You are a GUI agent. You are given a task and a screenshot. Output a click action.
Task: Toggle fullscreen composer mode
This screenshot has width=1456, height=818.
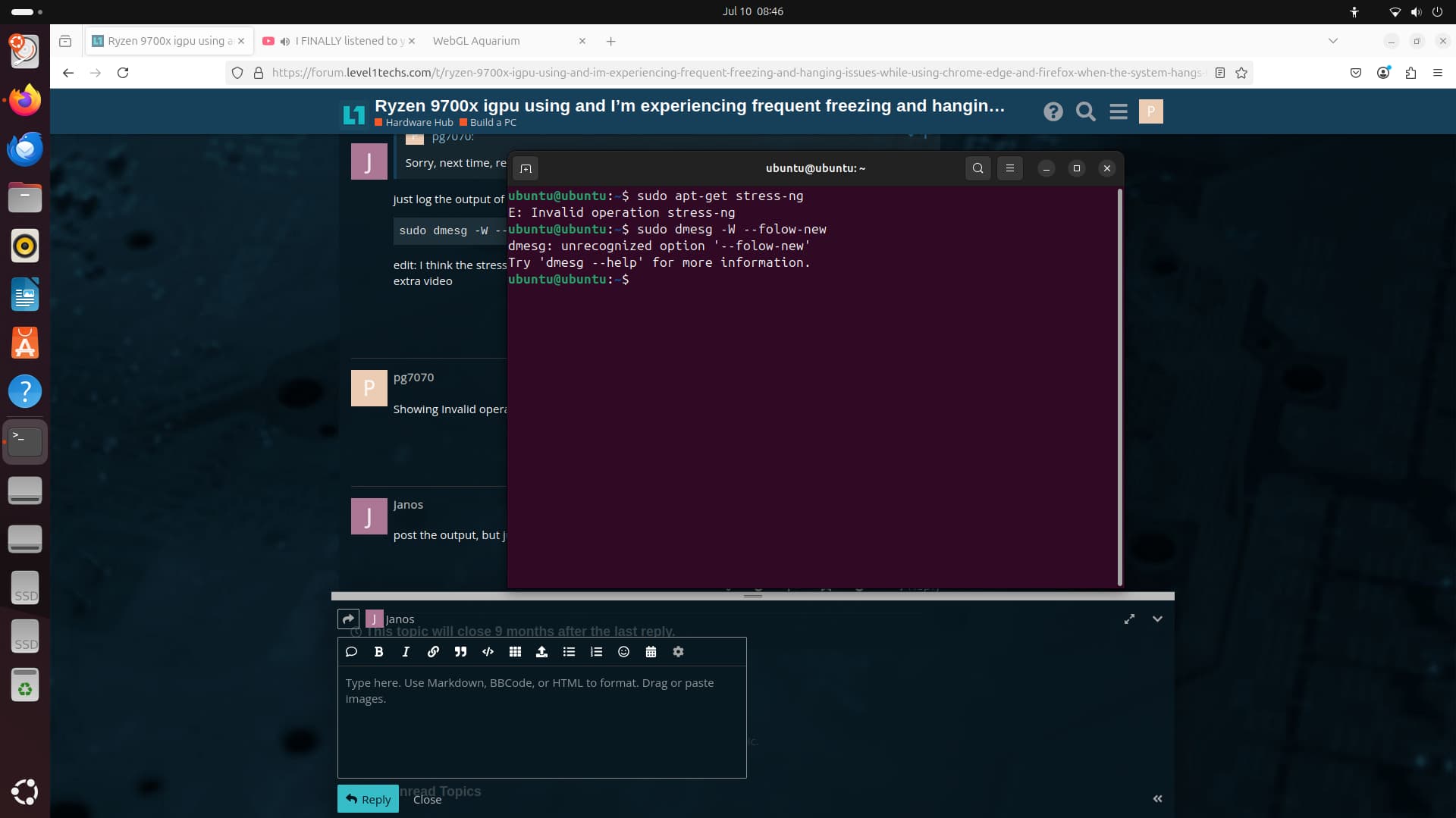(x=1129, y=619)
